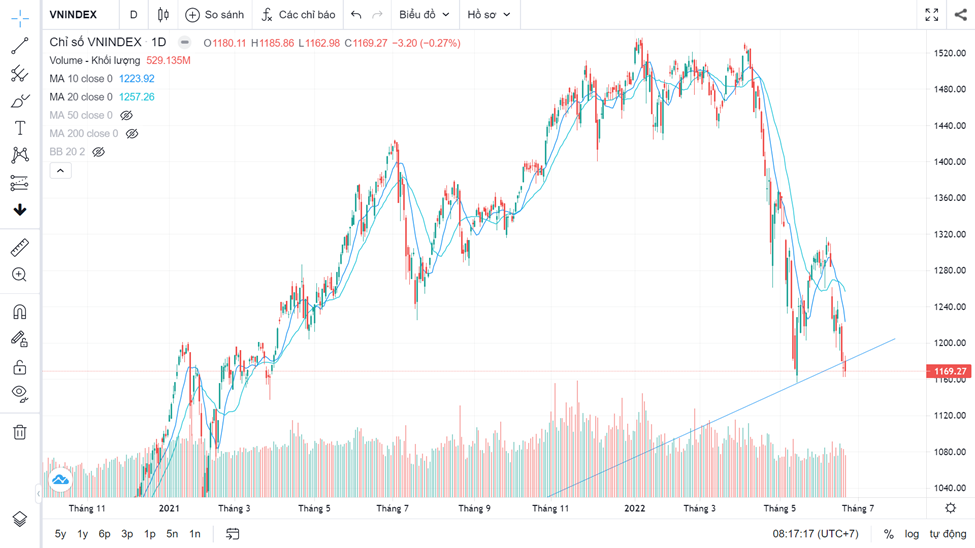975x548 pixels.
Task: Open the Biểu đồ dropdown menu
Action: (424, 15)
